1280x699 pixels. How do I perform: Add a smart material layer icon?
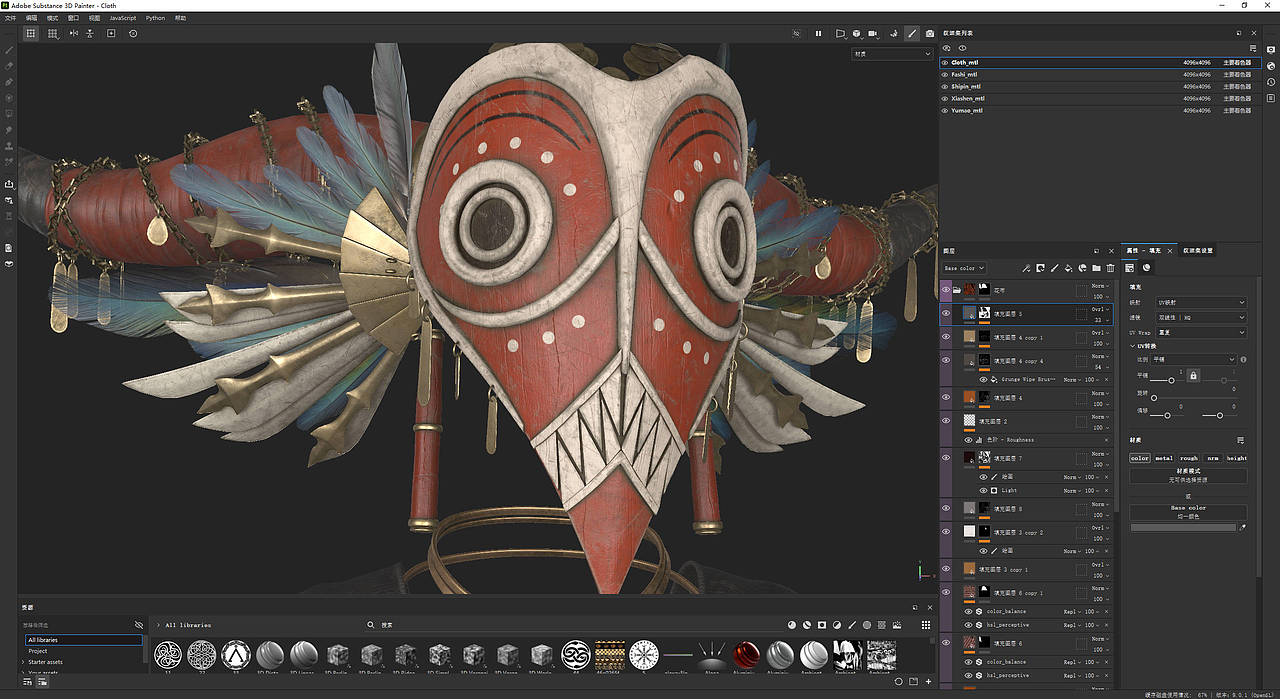tap(1082, 268)
